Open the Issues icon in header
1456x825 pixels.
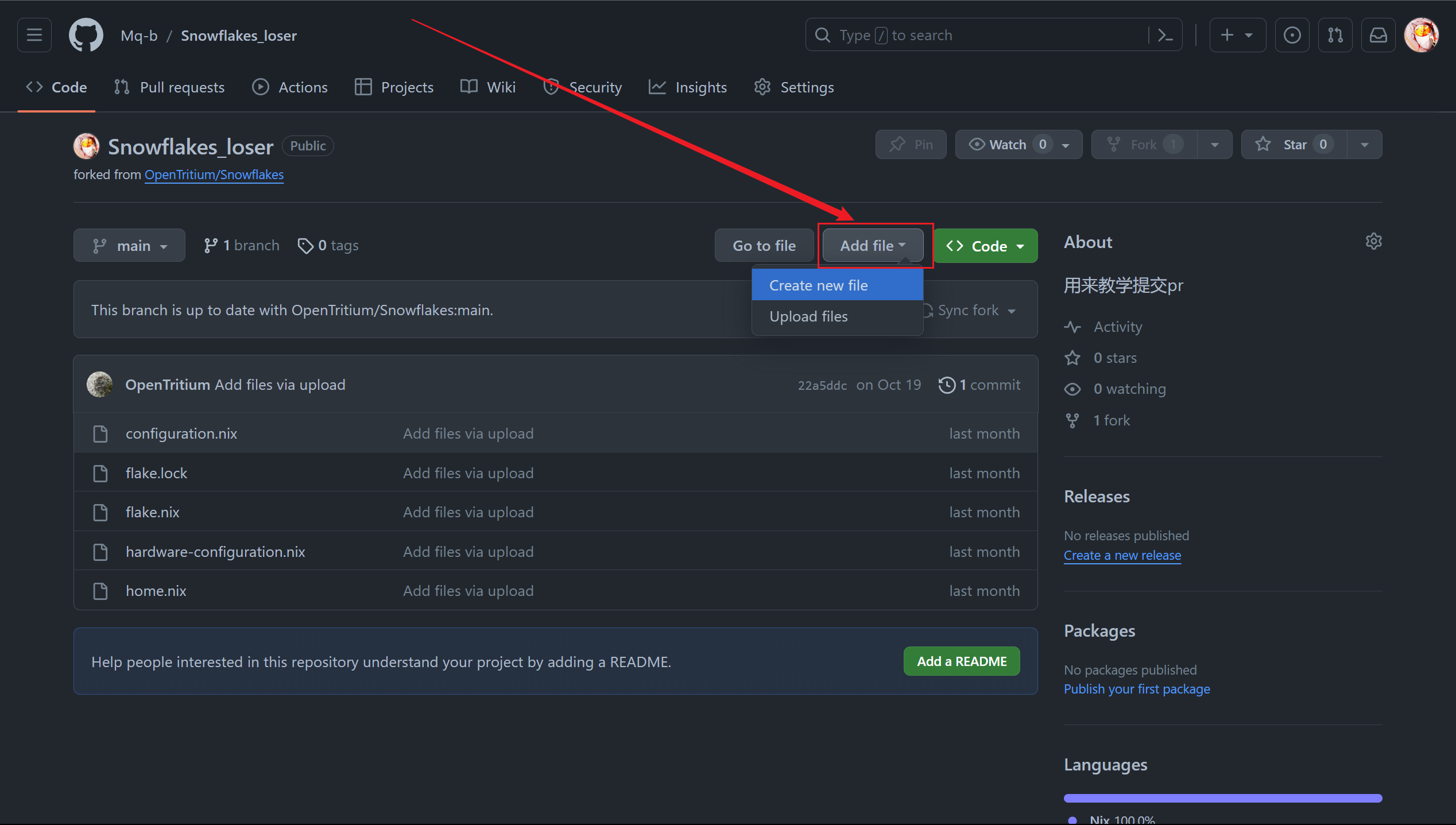1292,35
